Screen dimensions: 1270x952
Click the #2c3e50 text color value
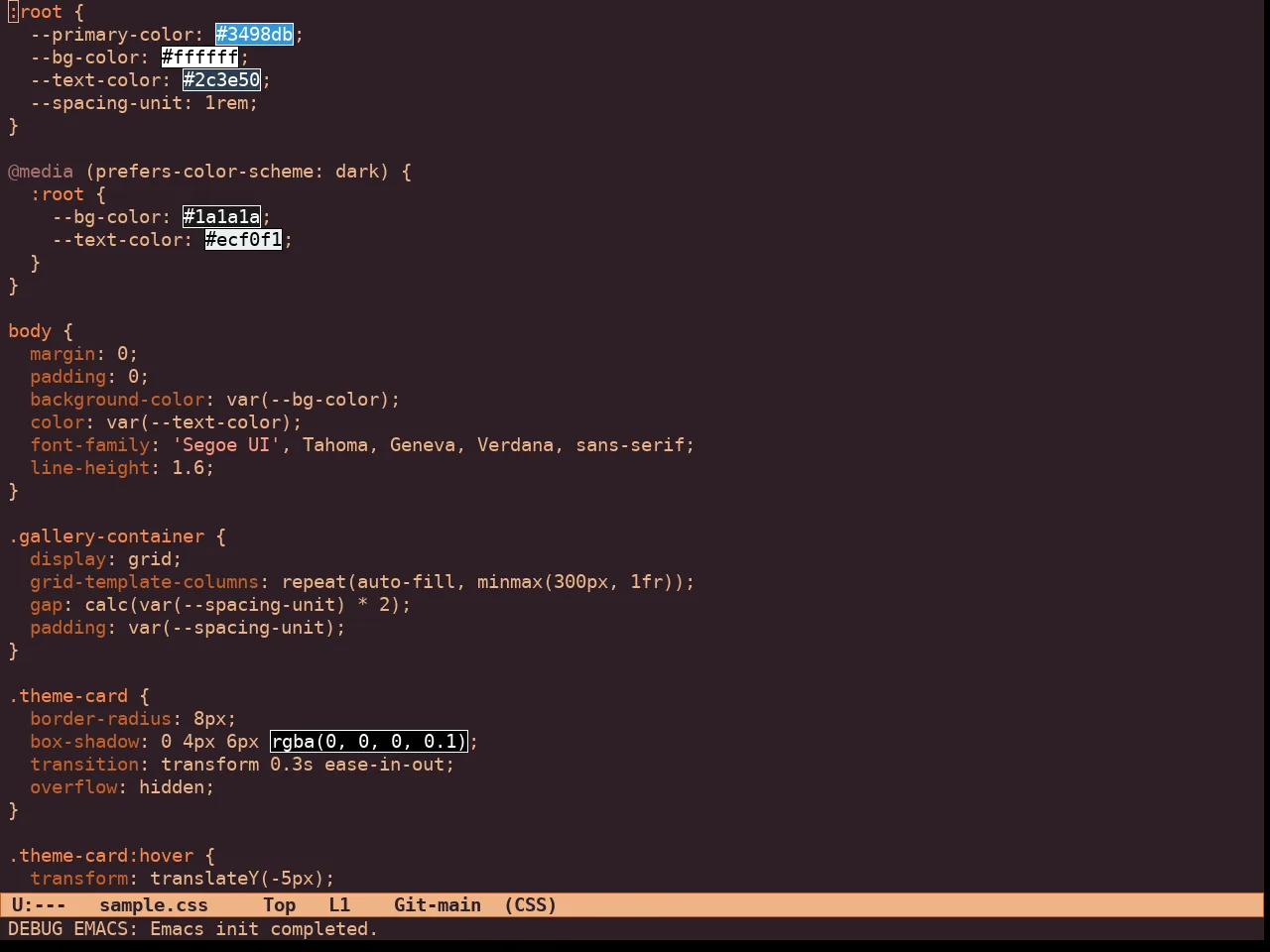[221, 79]
